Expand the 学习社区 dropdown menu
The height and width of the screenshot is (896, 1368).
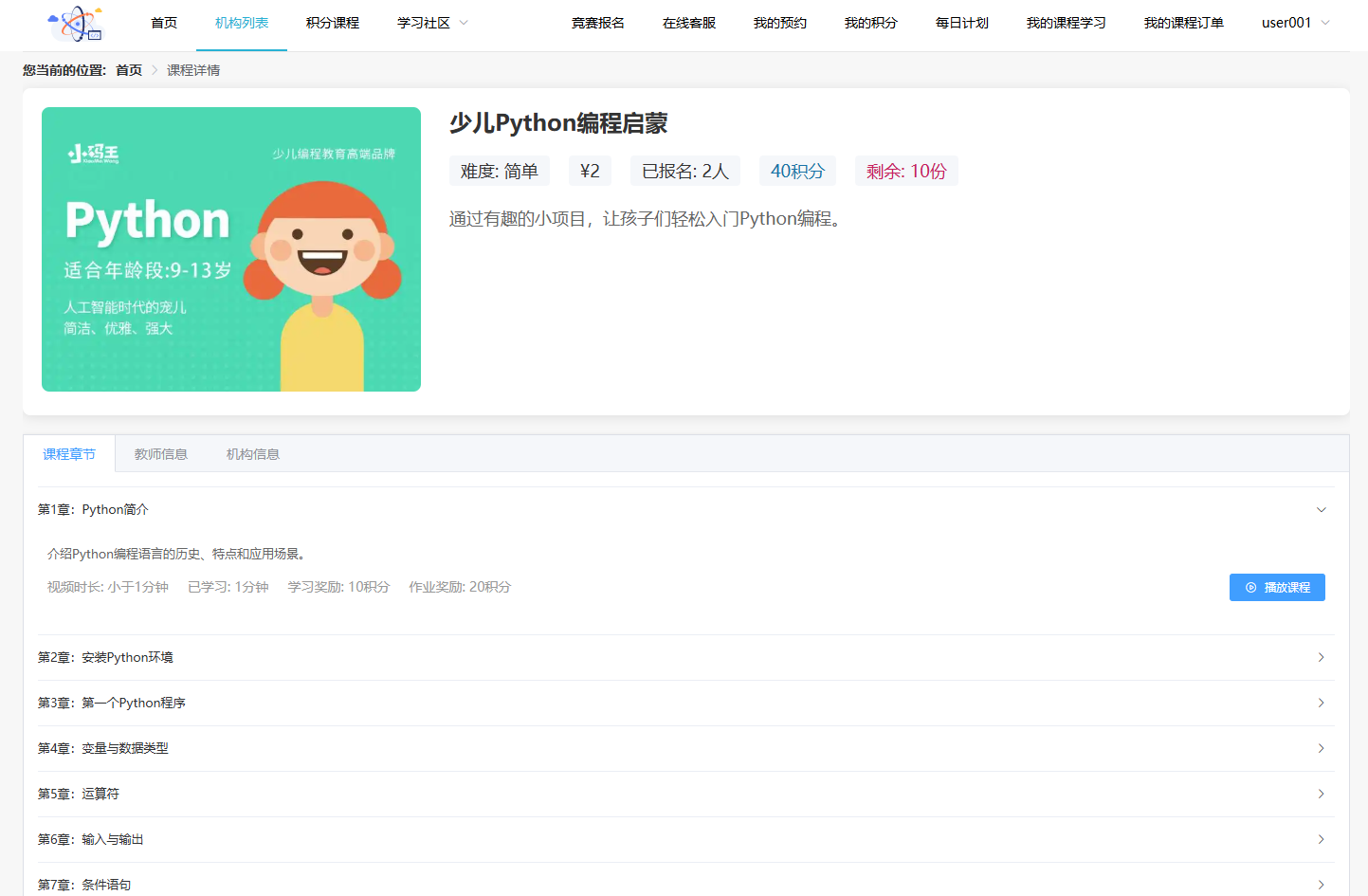pos(433,23)
